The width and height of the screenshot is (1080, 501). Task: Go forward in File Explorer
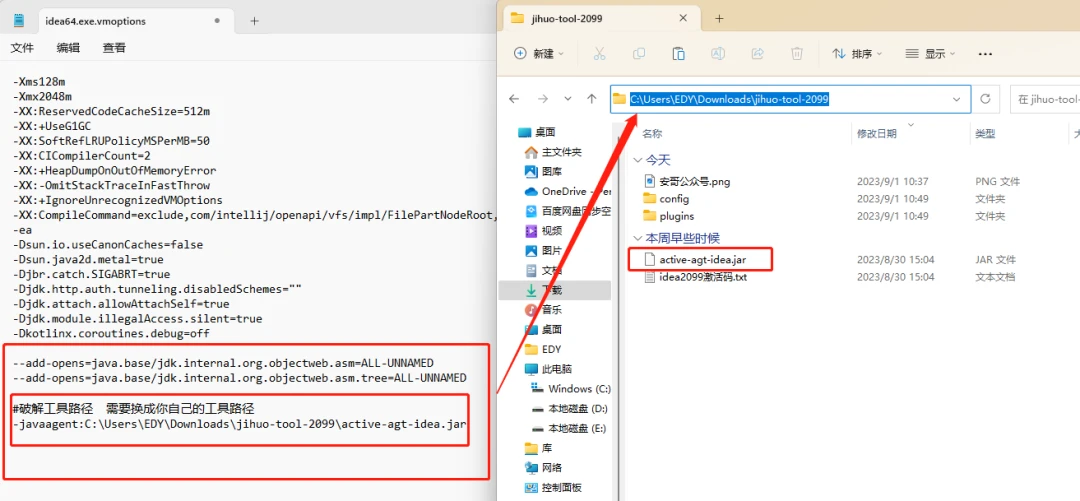pos(543,99)
